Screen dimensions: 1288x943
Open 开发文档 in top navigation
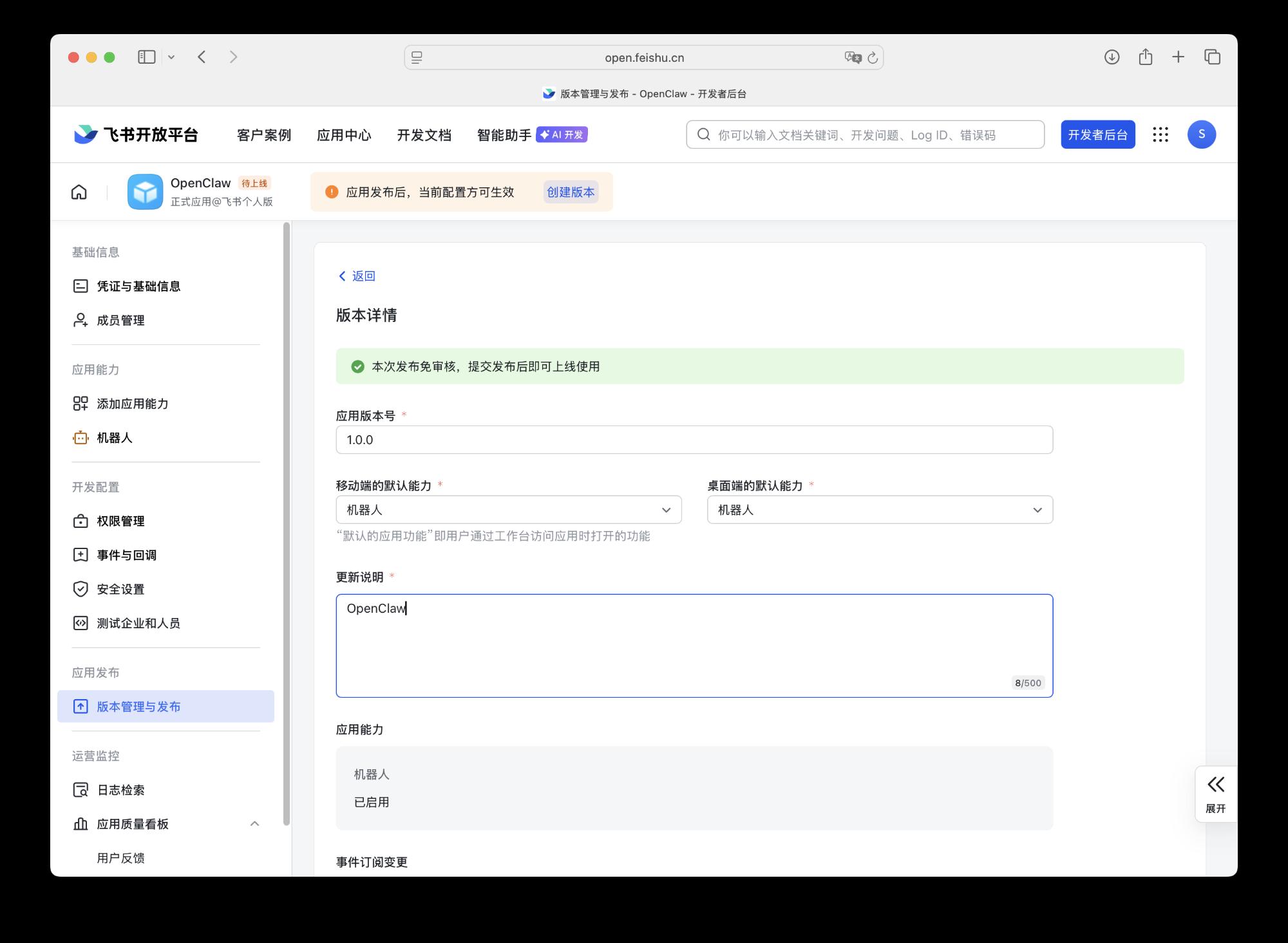pyautogui.click(x=424, y=135)
